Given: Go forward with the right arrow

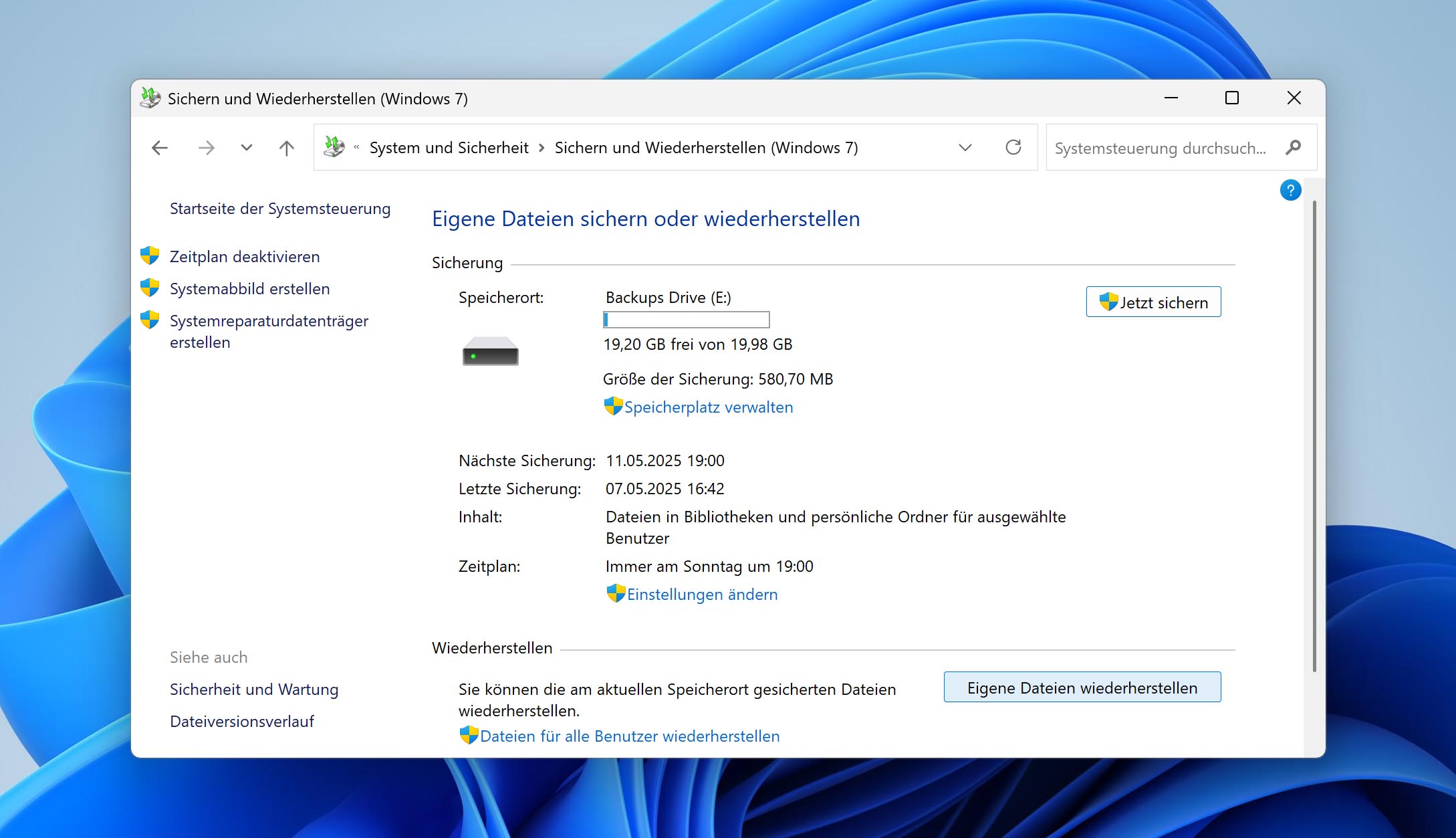Looking at the screenshot, I should [x=207, y=148].
